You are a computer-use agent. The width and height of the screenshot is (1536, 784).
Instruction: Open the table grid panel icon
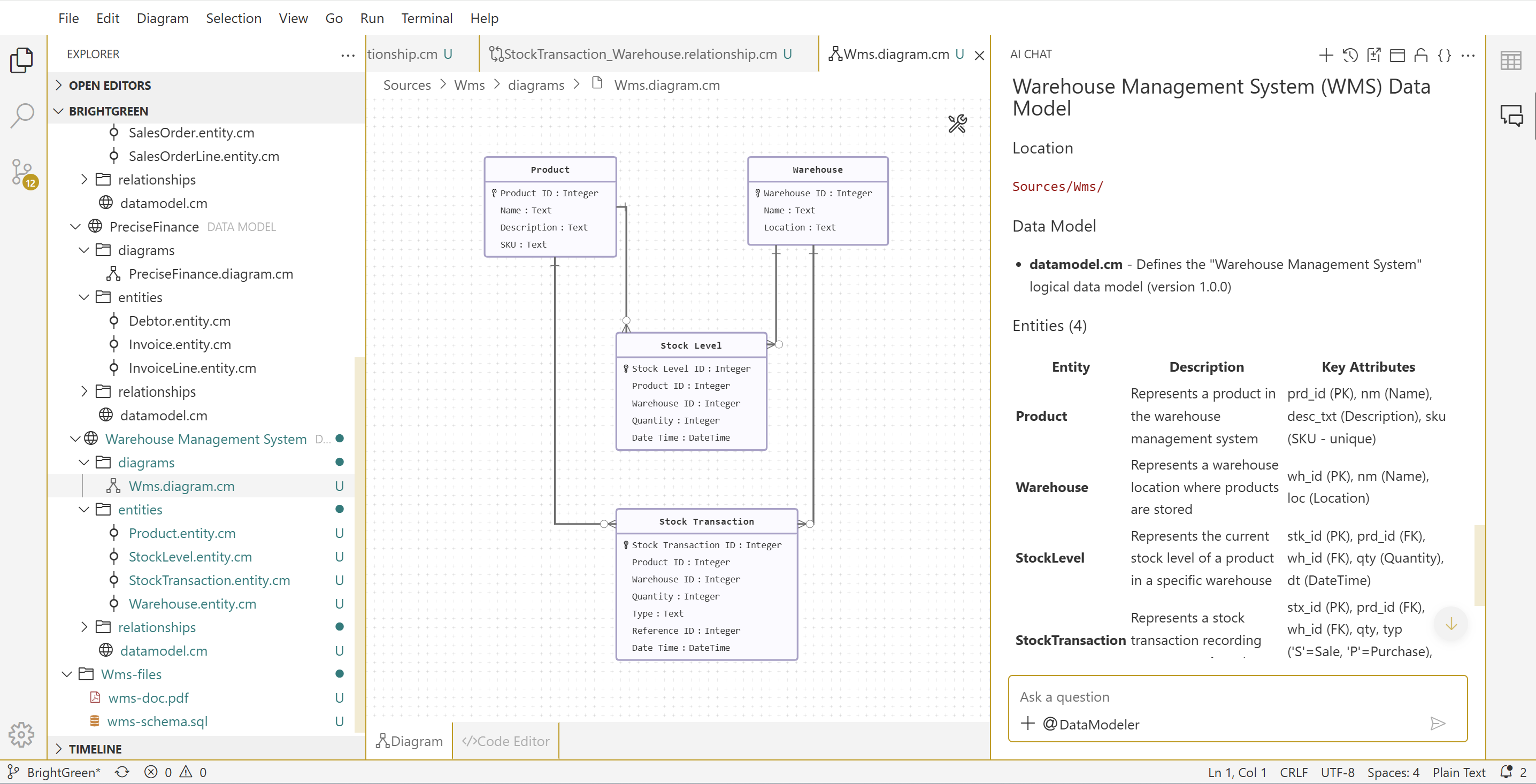click(x=1510, y=60)
